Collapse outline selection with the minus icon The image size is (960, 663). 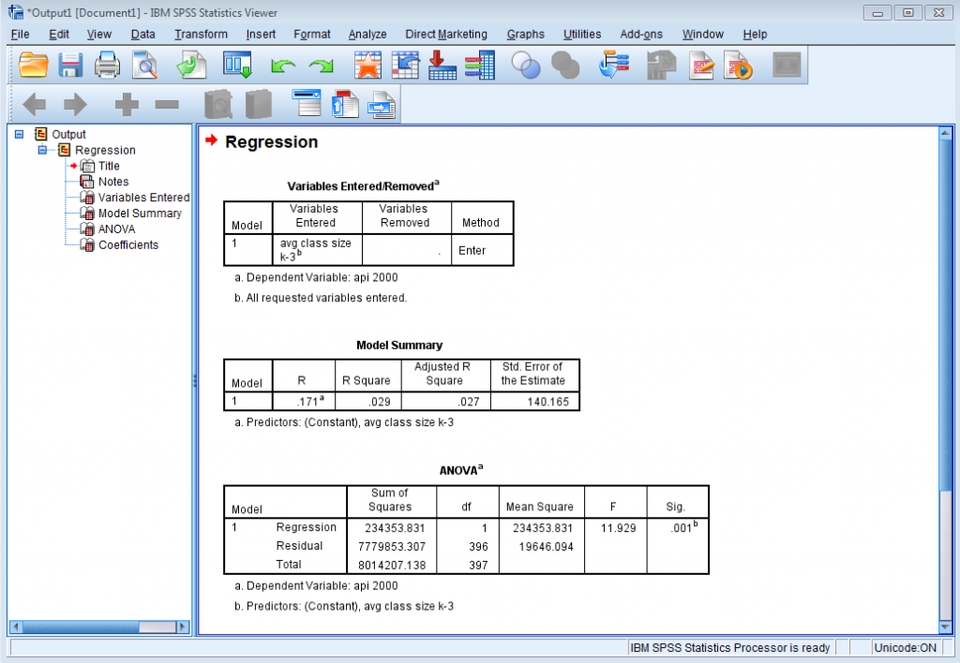pyautogui.click(x=166, y=104)
